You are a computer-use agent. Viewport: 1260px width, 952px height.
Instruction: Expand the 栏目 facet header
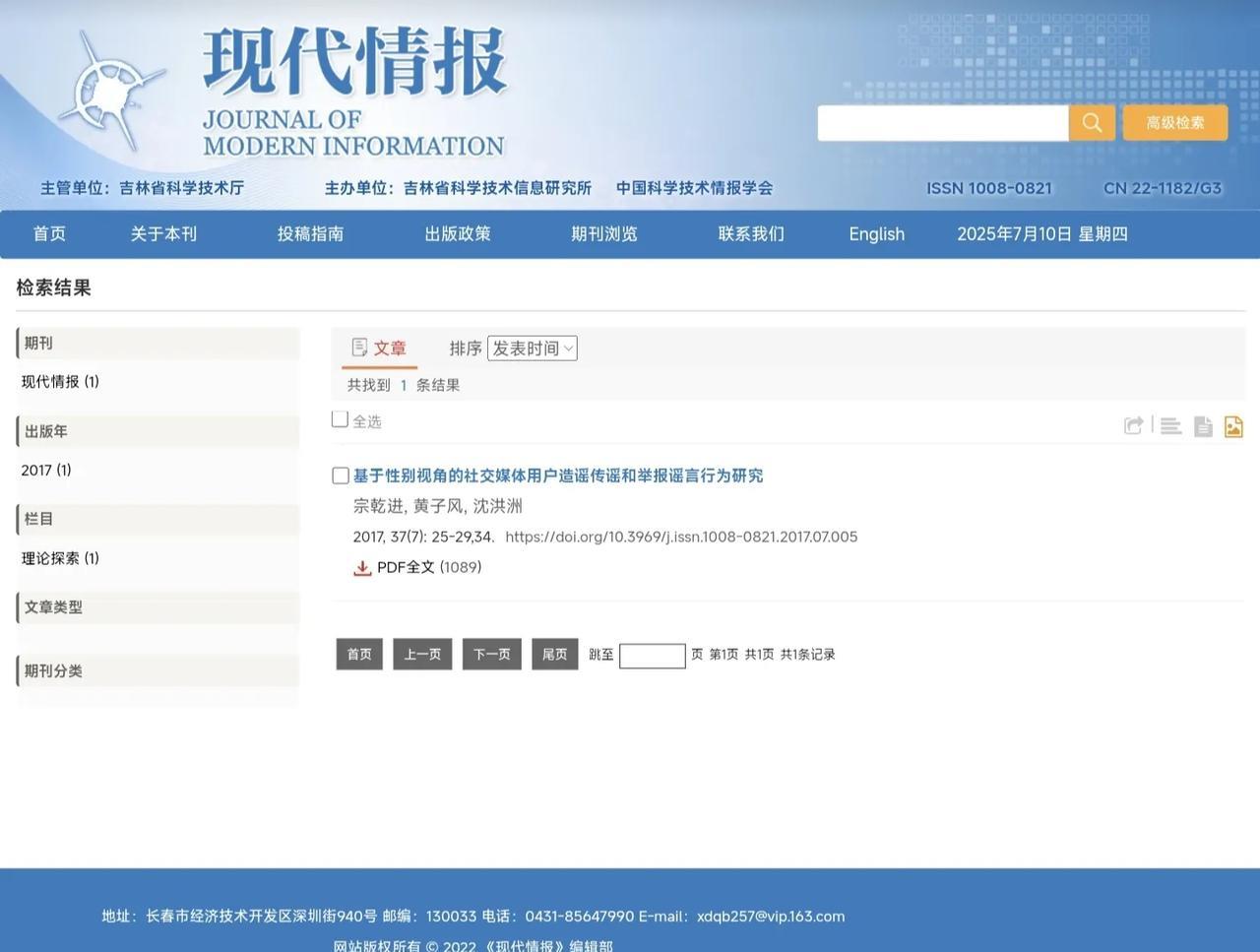[157, 519]
